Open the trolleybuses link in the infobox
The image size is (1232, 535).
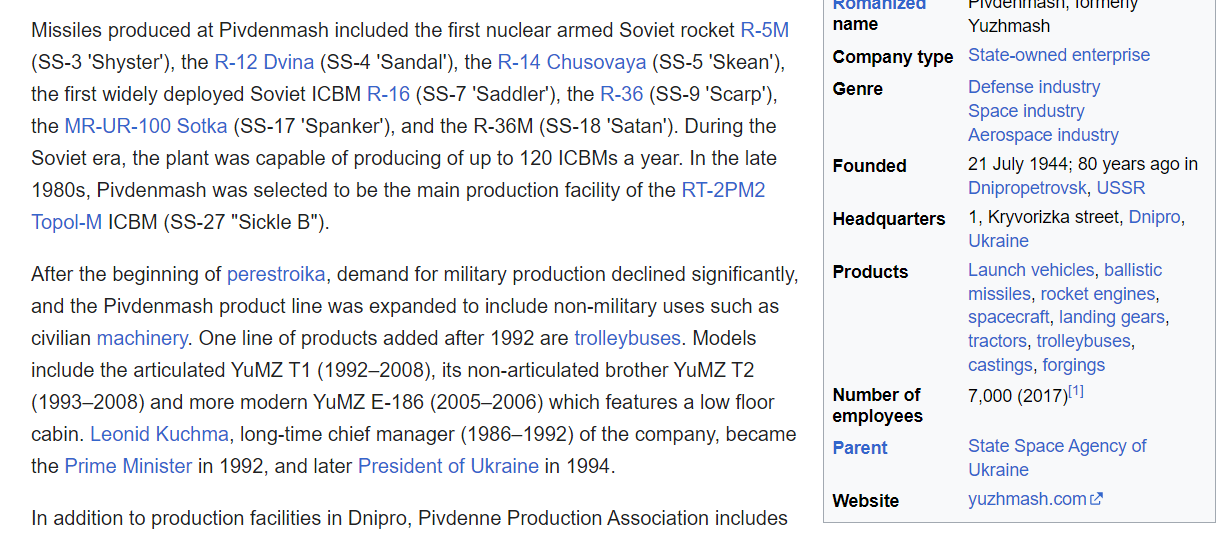point(1083,341)
